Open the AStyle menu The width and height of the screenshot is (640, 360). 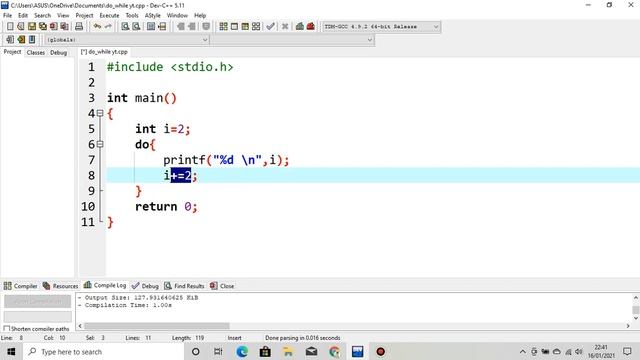pos(153,16)
